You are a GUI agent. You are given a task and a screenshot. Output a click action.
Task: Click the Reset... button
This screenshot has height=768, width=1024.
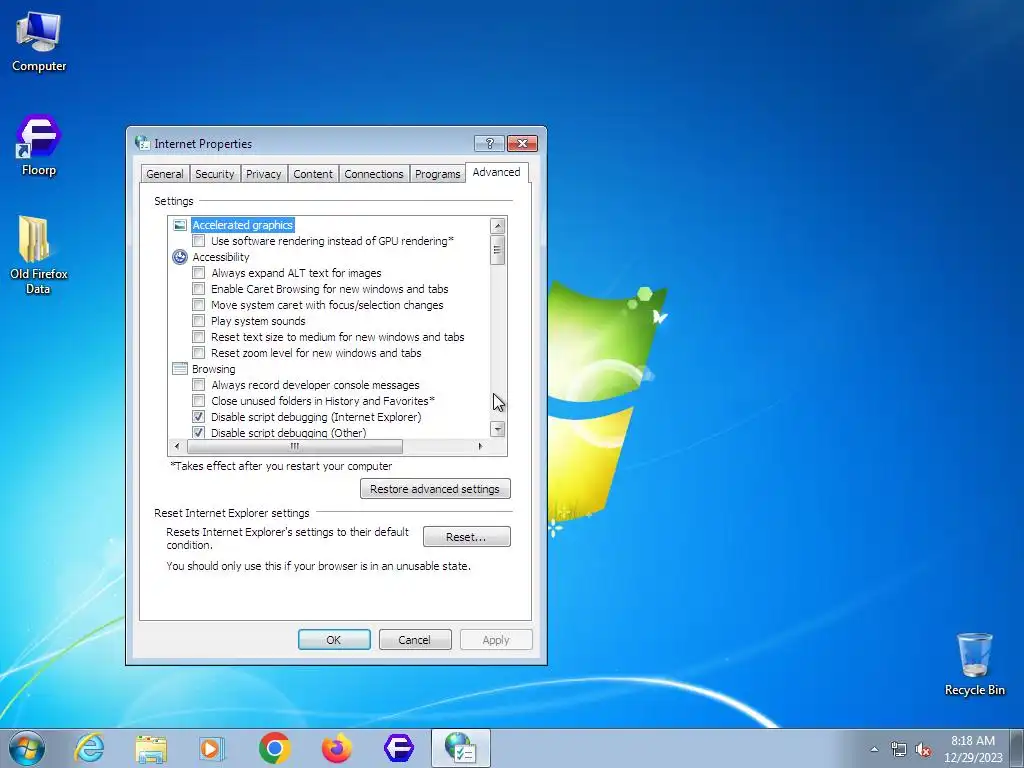click(466, 537)
